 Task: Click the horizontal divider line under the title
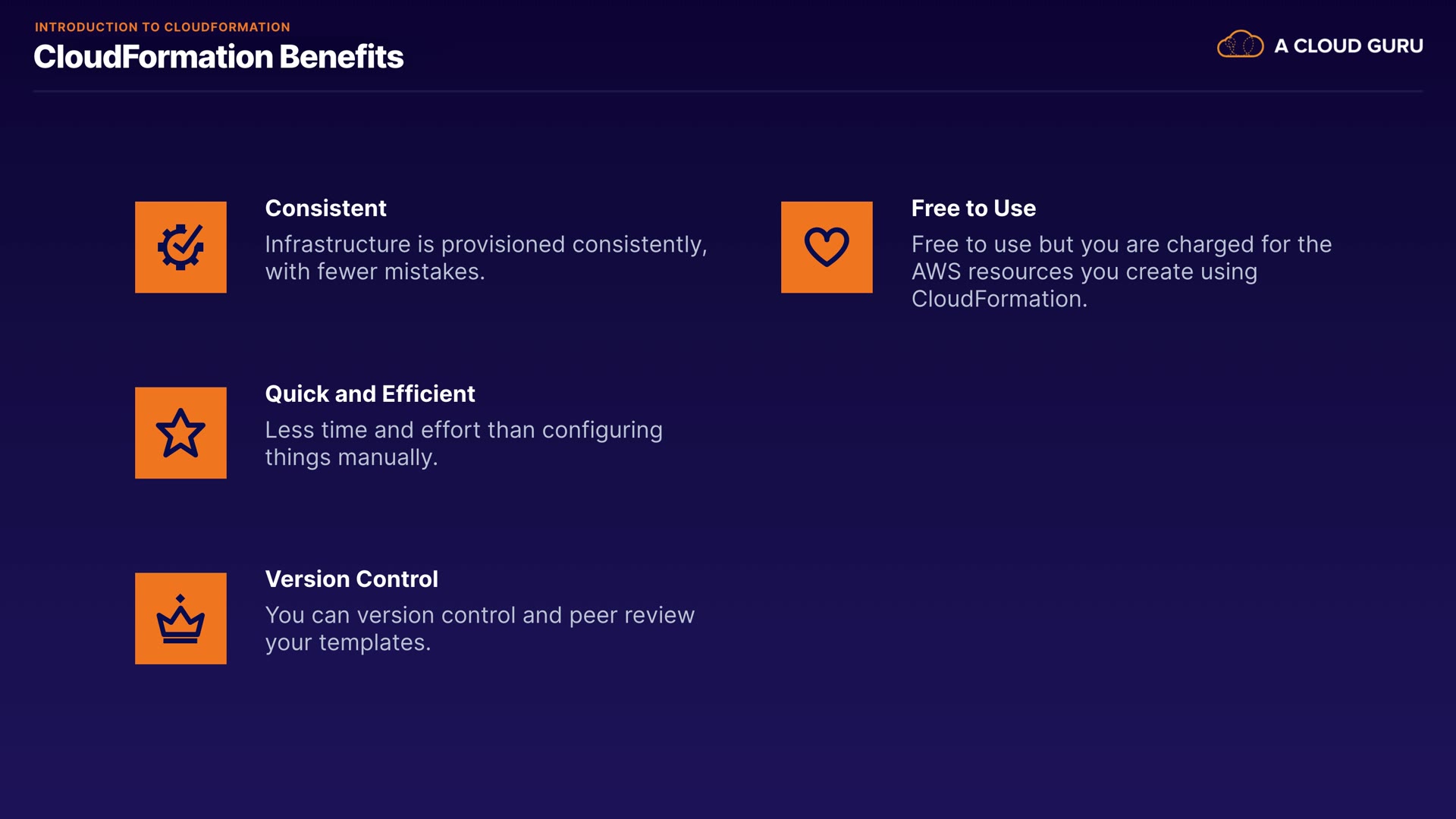coord(728,92)
